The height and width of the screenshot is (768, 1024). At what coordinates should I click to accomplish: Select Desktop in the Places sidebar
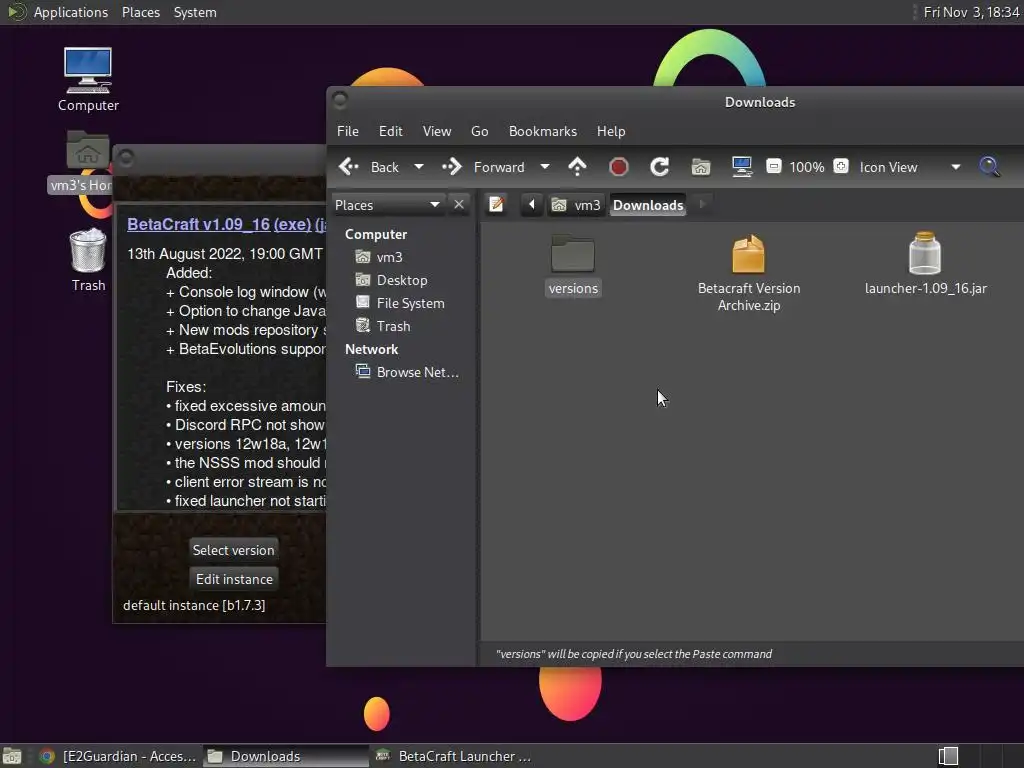(402, 280)
